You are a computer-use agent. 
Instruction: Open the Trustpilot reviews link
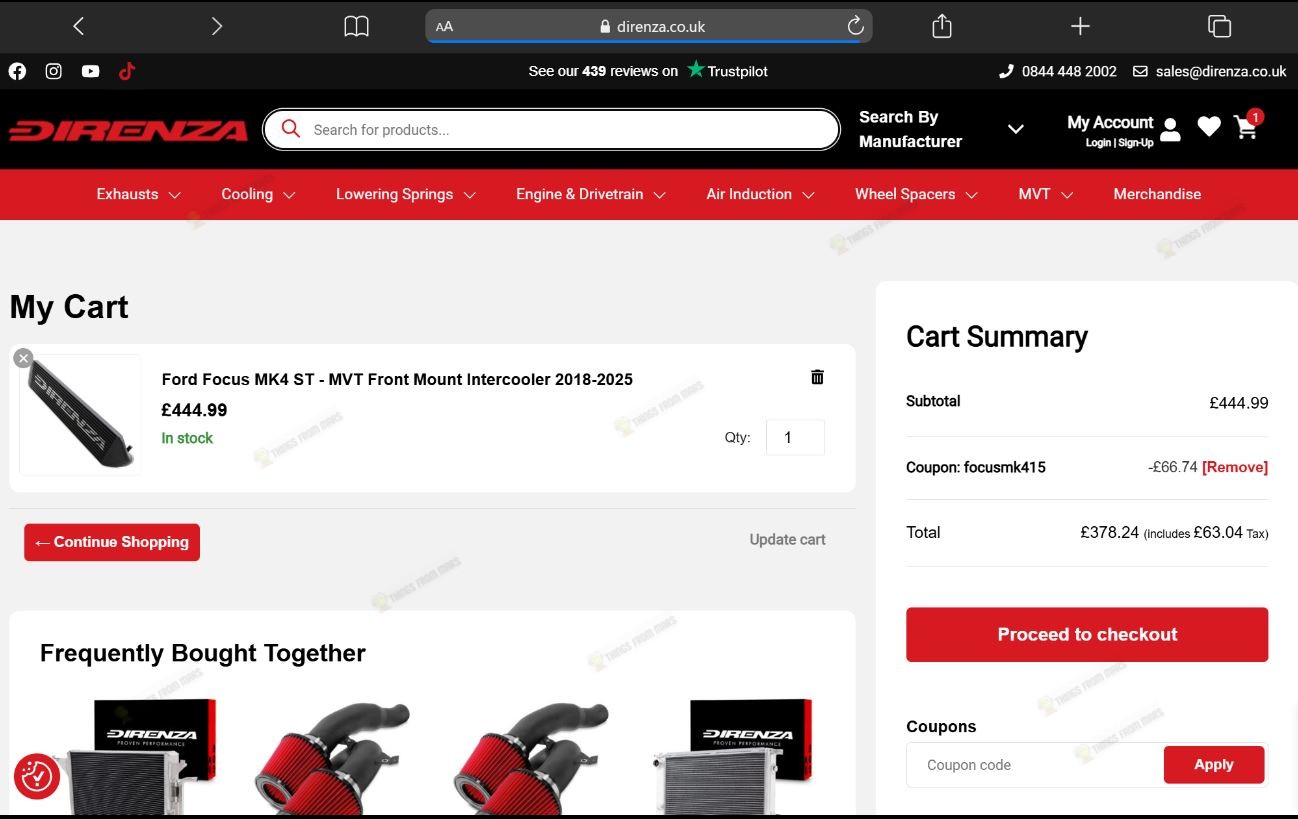(x=648, y=71)
